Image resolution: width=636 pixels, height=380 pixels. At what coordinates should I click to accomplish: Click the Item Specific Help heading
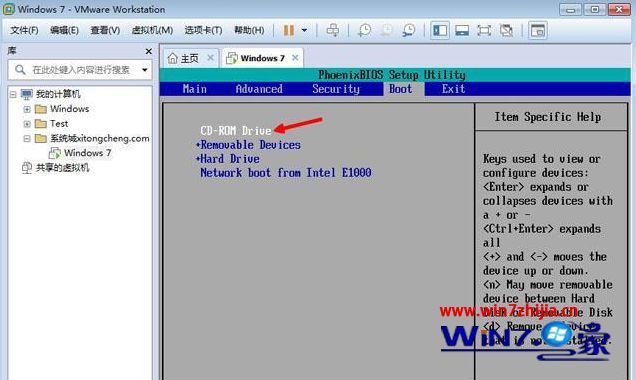click(548, 117)
